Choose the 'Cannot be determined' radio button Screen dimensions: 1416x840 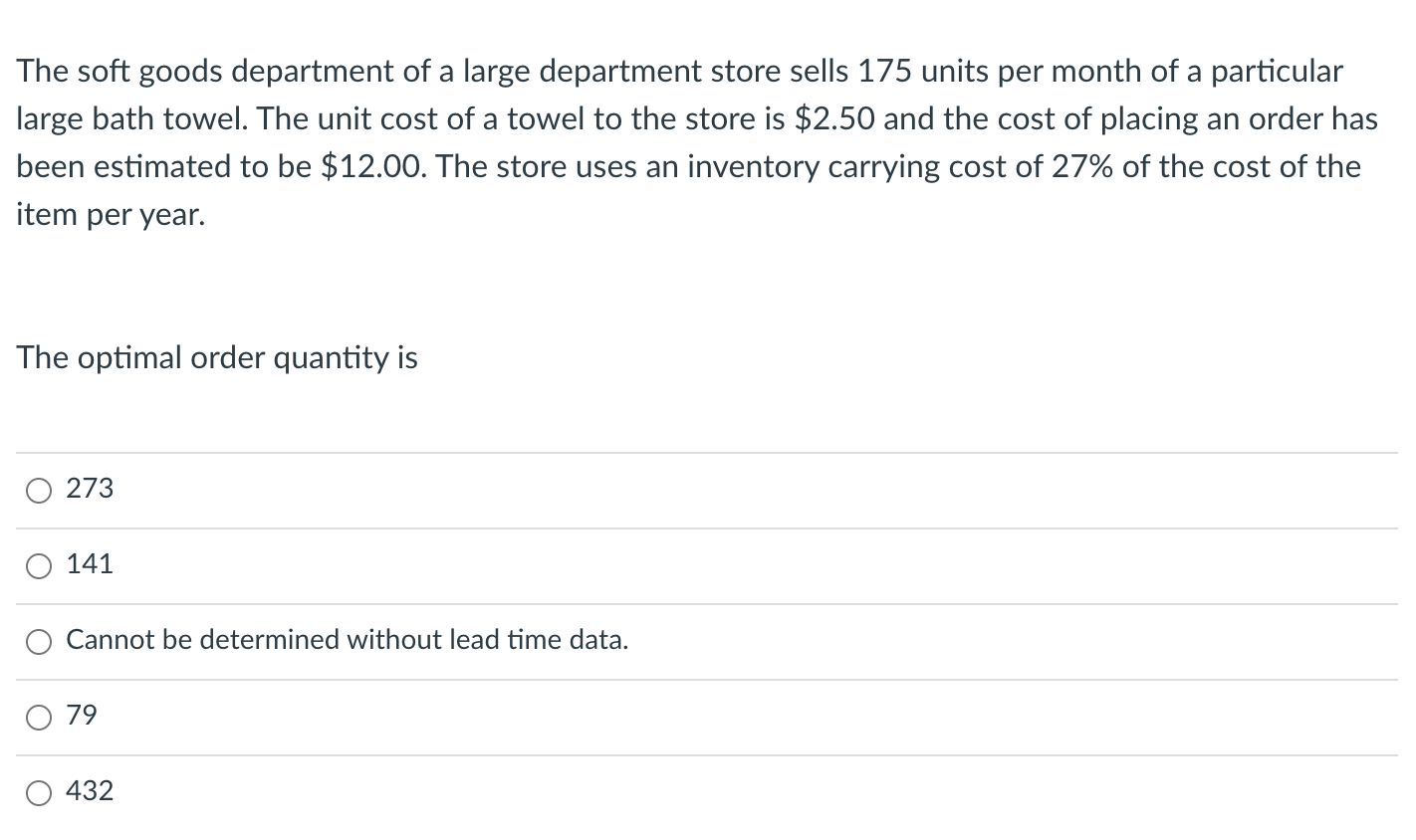pyautogui.click(x=39, y=641)
